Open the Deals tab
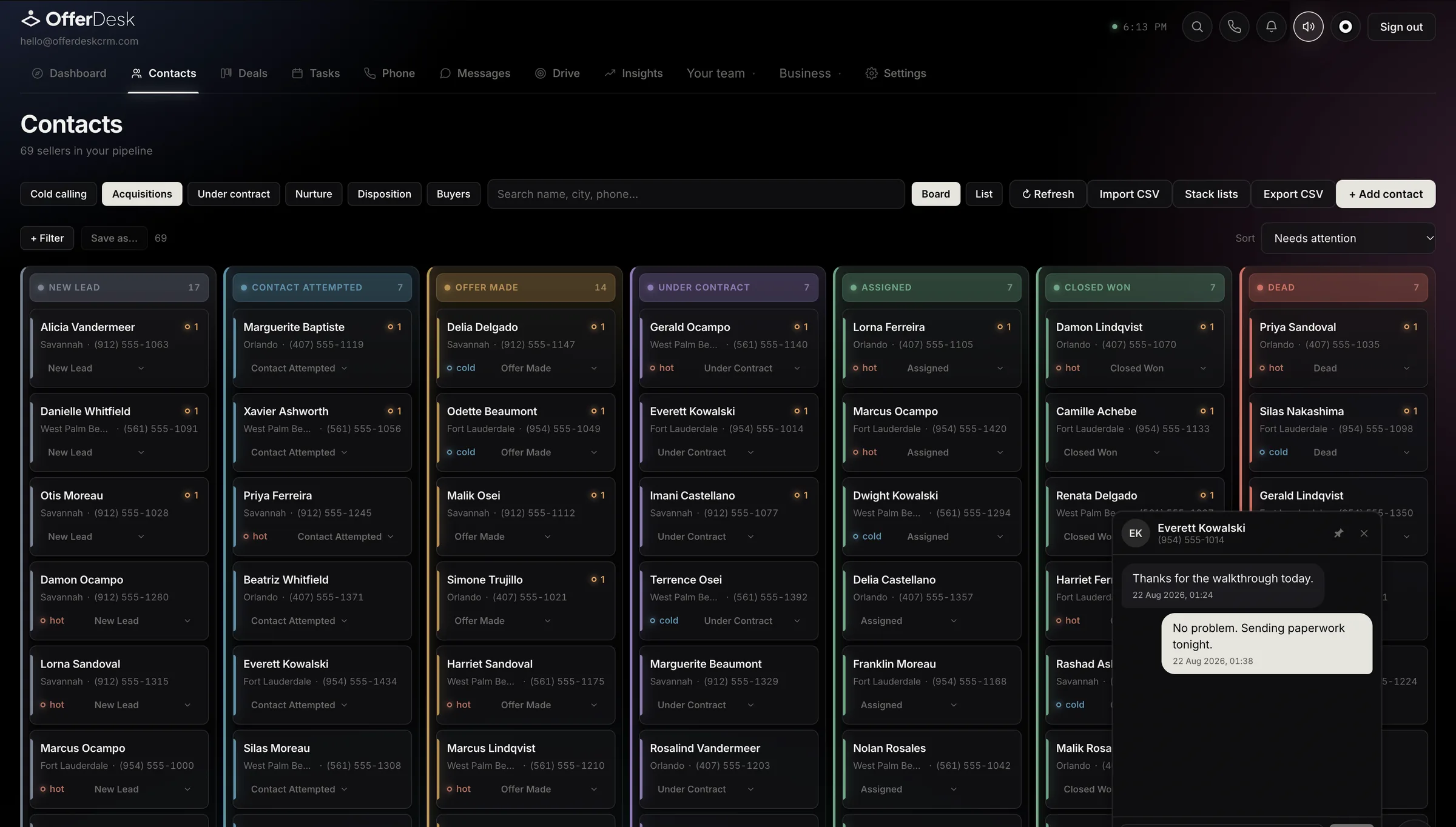1456x827 pixels. tap(244, 73)
